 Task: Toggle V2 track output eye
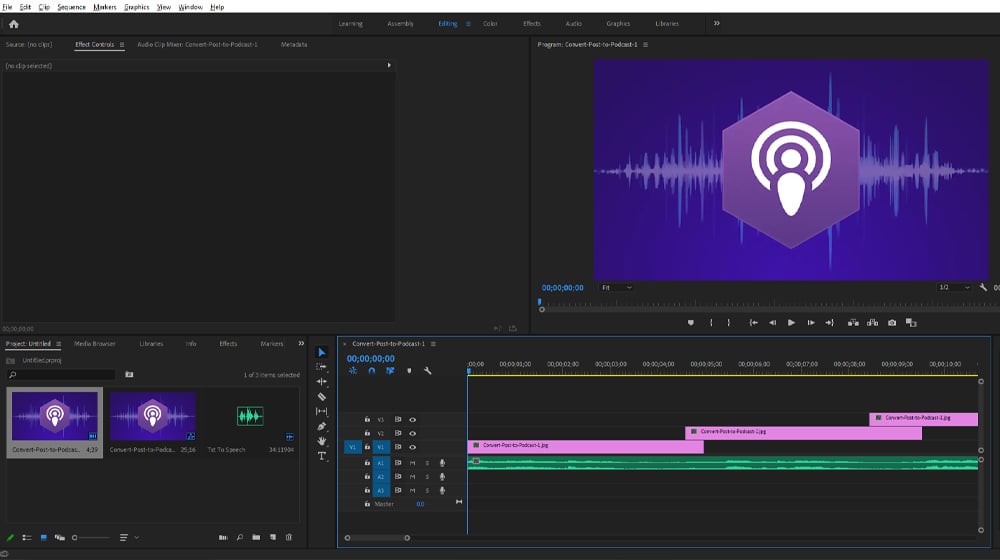(413, 434)
